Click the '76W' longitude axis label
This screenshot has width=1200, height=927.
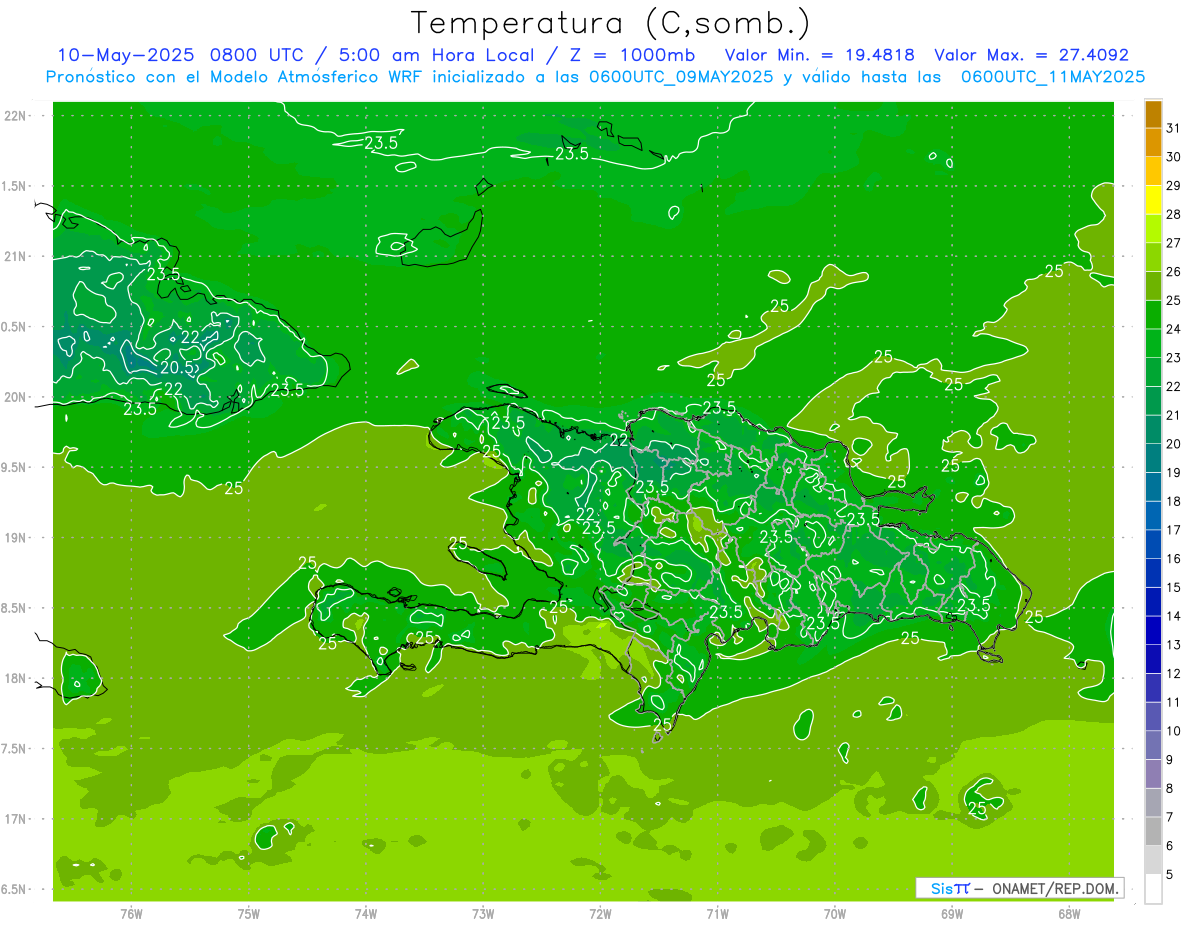coord(131,914)
